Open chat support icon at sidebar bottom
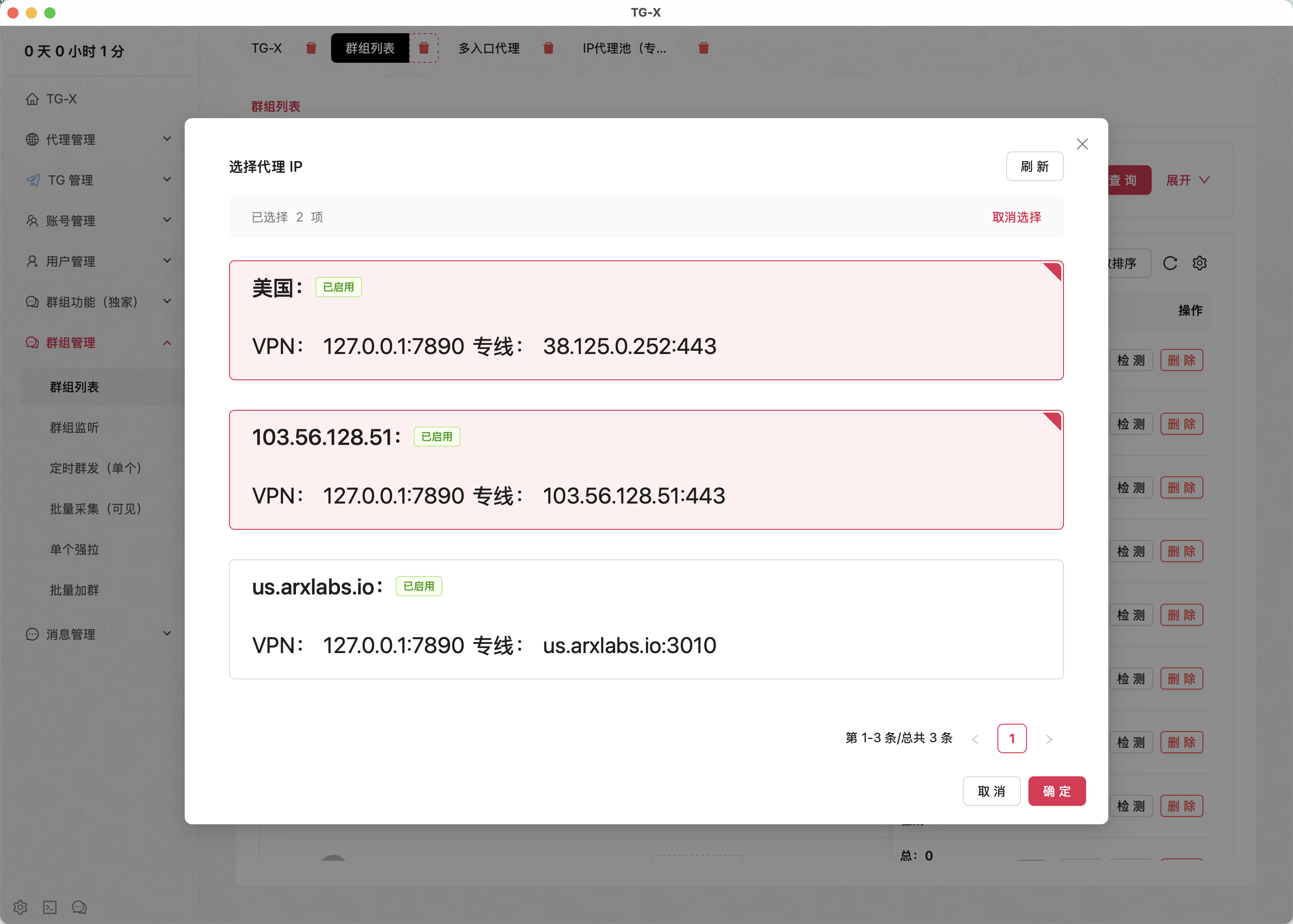 pos(79,907)
